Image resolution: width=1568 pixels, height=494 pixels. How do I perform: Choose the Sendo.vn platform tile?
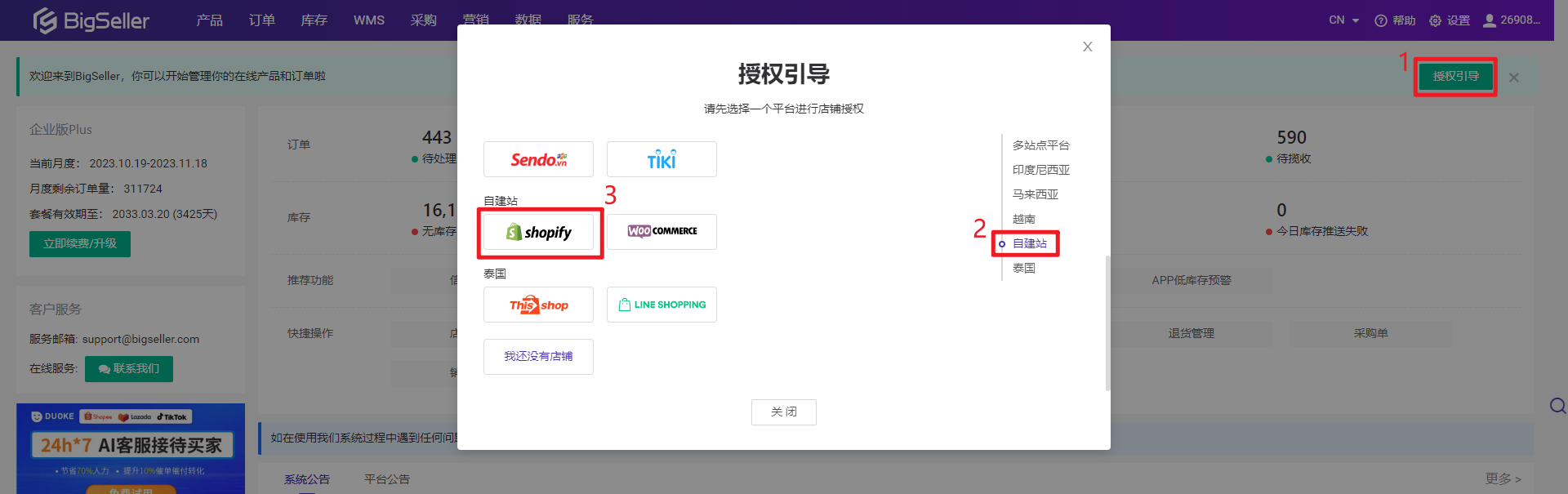pos(538,159)
